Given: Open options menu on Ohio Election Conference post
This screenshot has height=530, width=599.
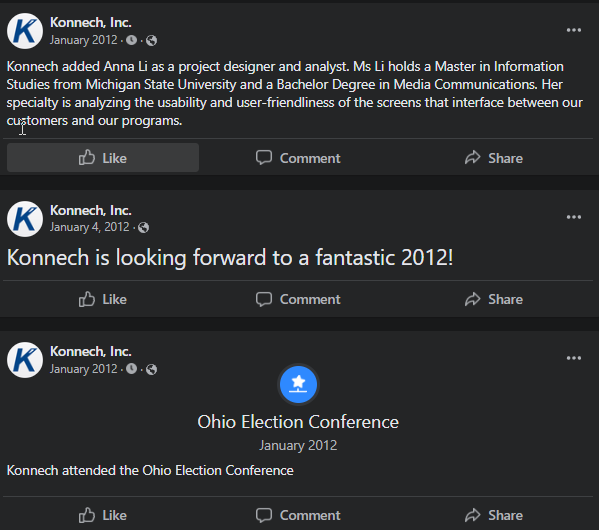Looking at the screenshot, I should [574, 358].
